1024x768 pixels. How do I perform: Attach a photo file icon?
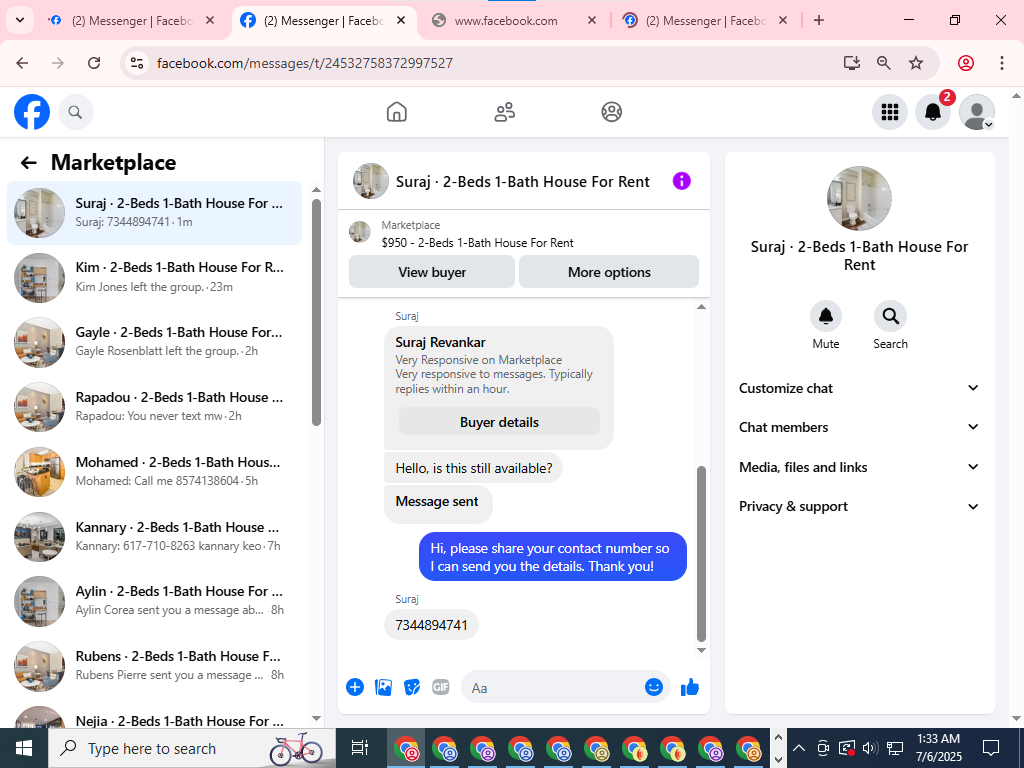pos(383,687)
